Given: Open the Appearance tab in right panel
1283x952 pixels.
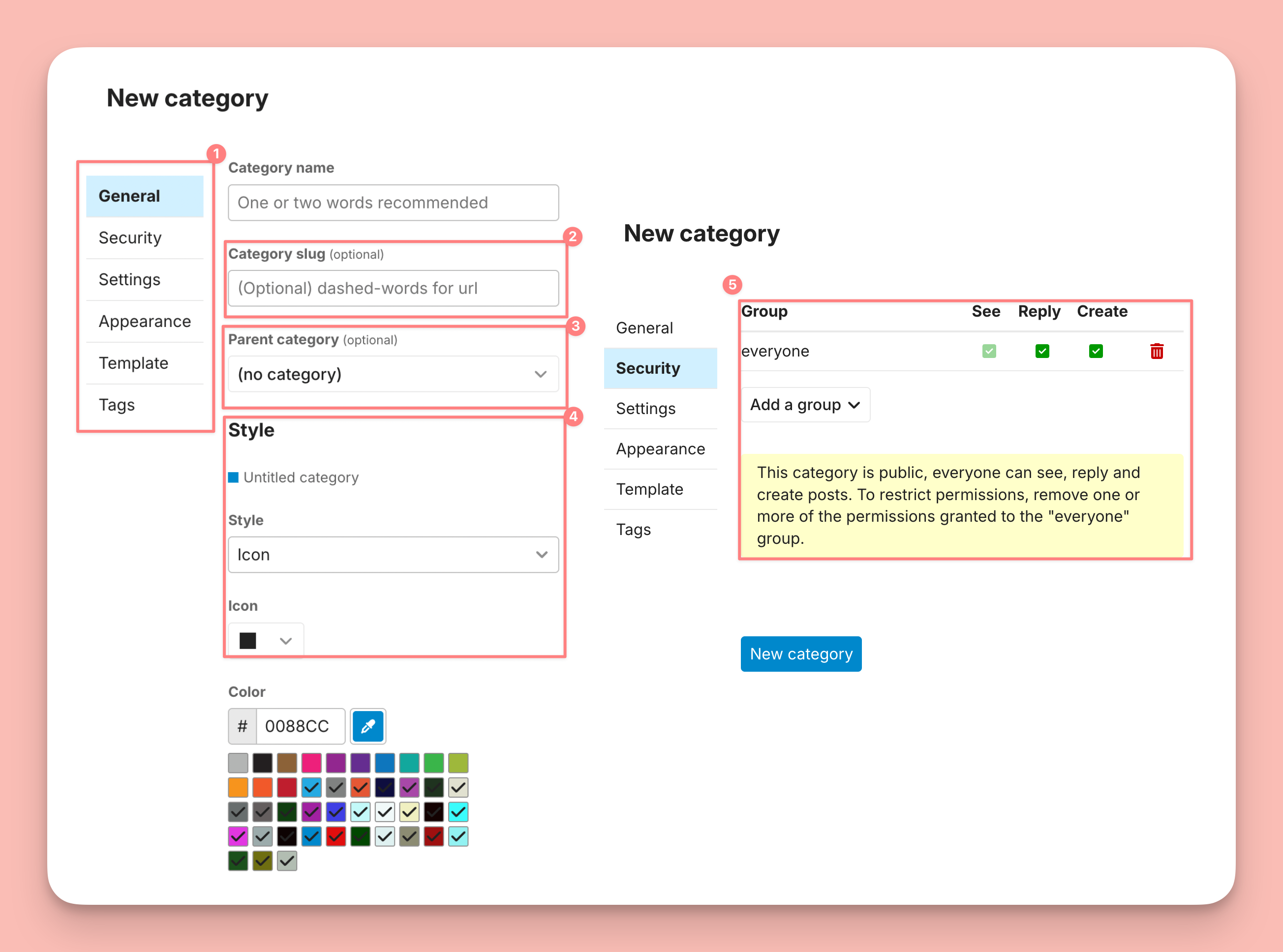Looking at the screenshot, I should [x=660, y=449].
